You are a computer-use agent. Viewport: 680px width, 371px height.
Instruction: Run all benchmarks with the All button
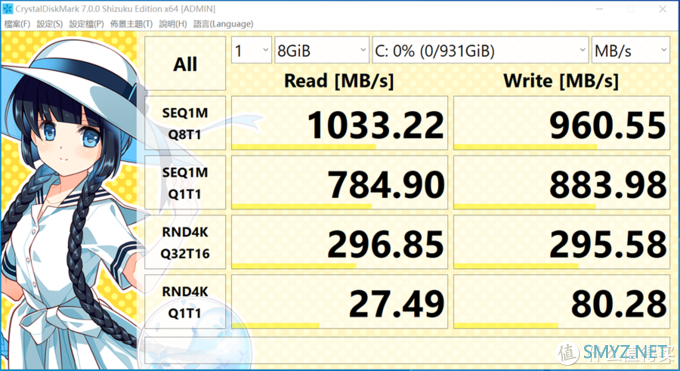click(185, 64)
